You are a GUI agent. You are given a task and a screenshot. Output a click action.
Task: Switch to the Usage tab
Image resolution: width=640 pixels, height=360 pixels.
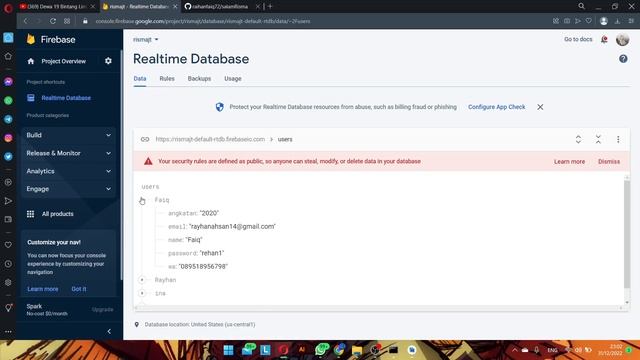233,78
